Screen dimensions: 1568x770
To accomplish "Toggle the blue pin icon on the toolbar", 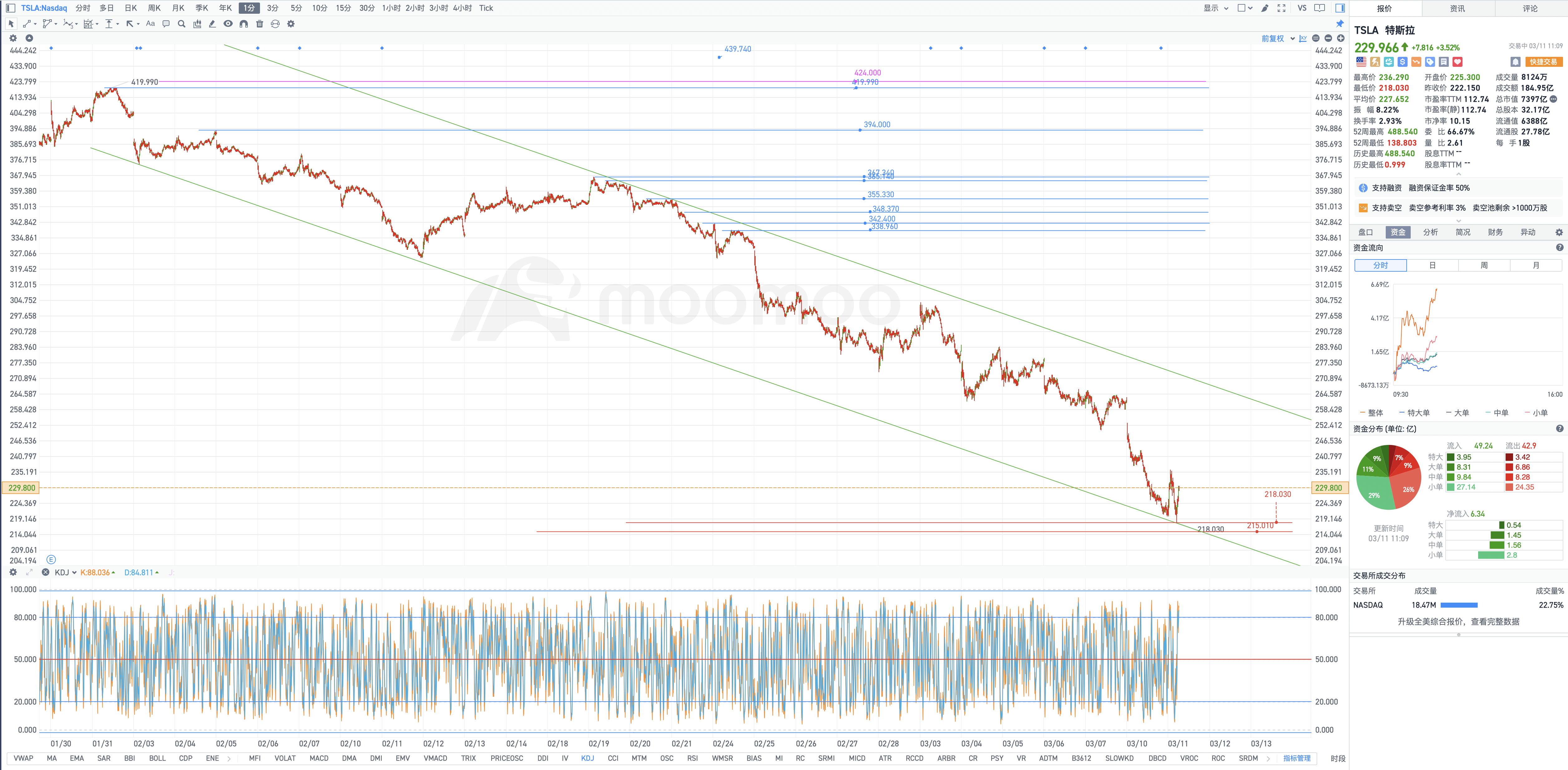I will (1339, 24).
